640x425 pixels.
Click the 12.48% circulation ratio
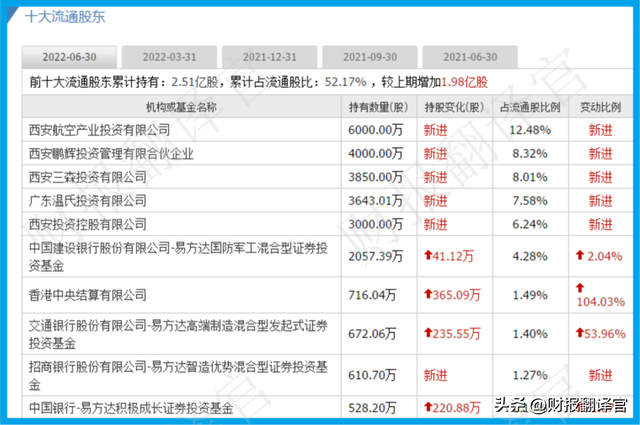pyautogui.click(x=530, y=130)
